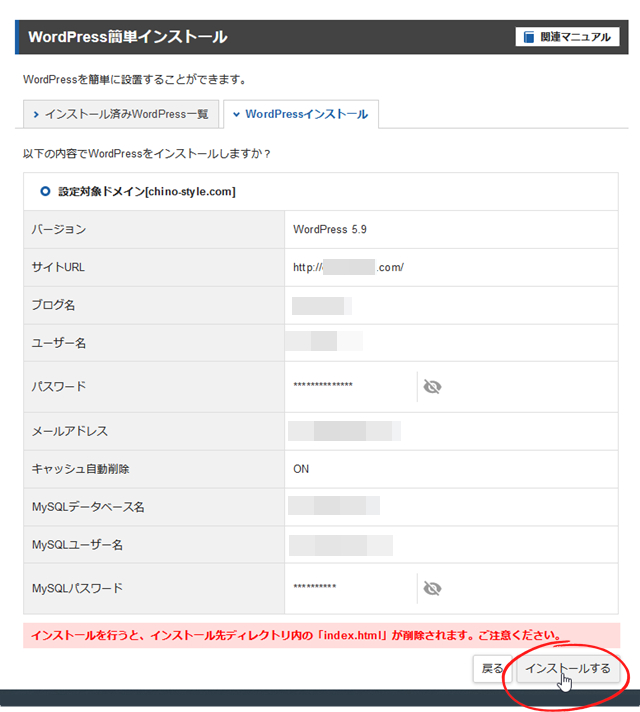Click the WordPress簡単インストール heading
This screenshot has width=640, height=712.
(128, 37)
